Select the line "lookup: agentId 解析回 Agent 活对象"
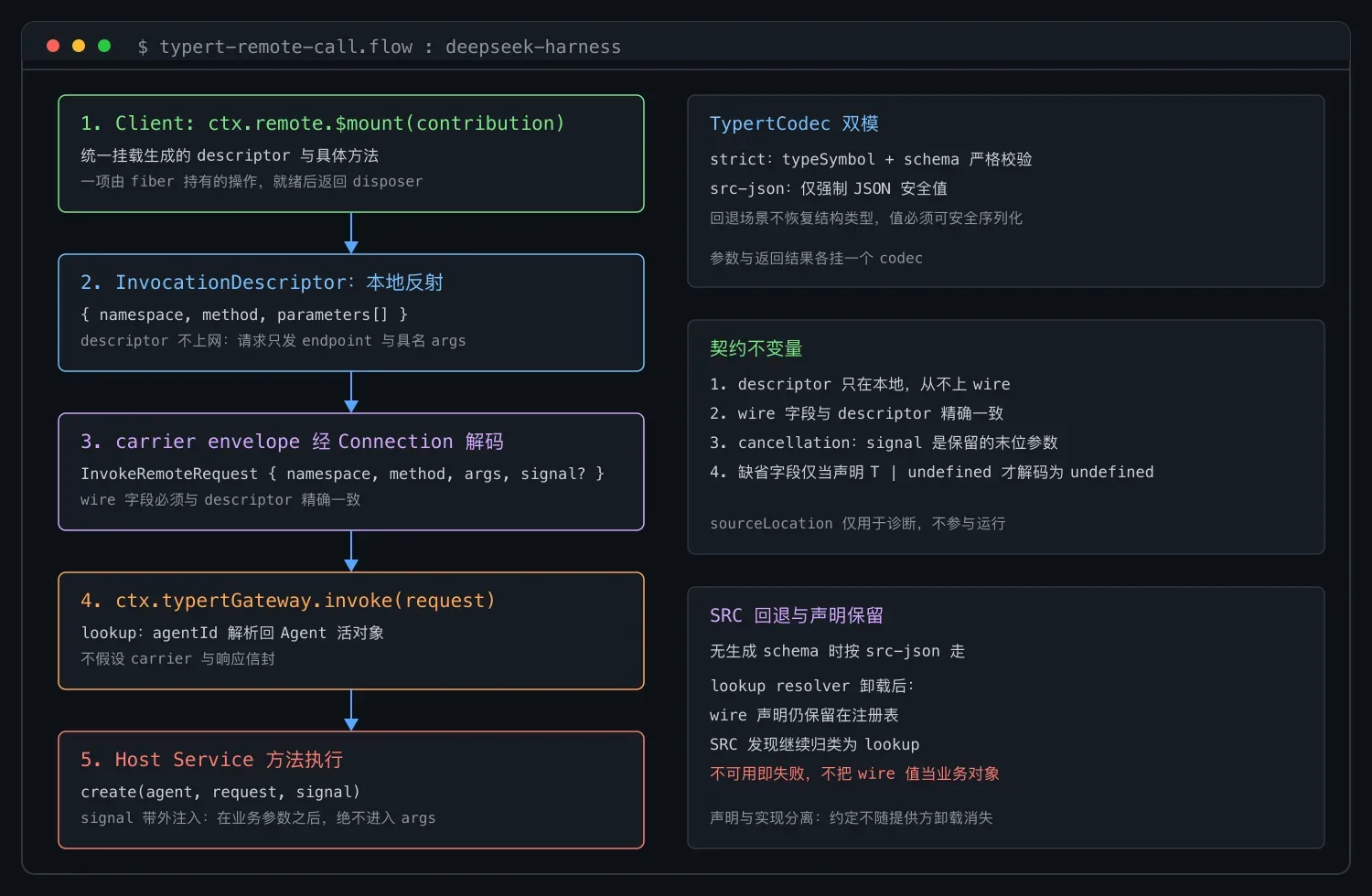 (232, 633)
